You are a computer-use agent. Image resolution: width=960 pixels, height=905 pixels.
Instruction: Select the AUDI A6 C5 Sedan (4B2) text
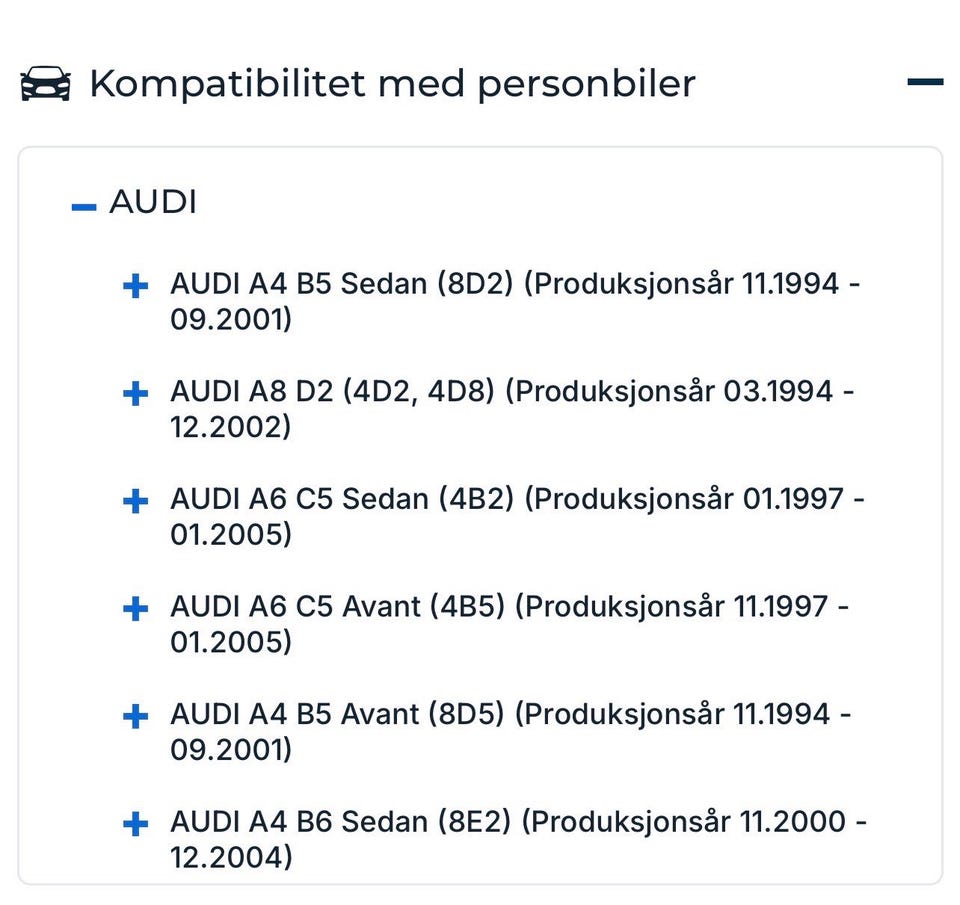pos(341,499)
